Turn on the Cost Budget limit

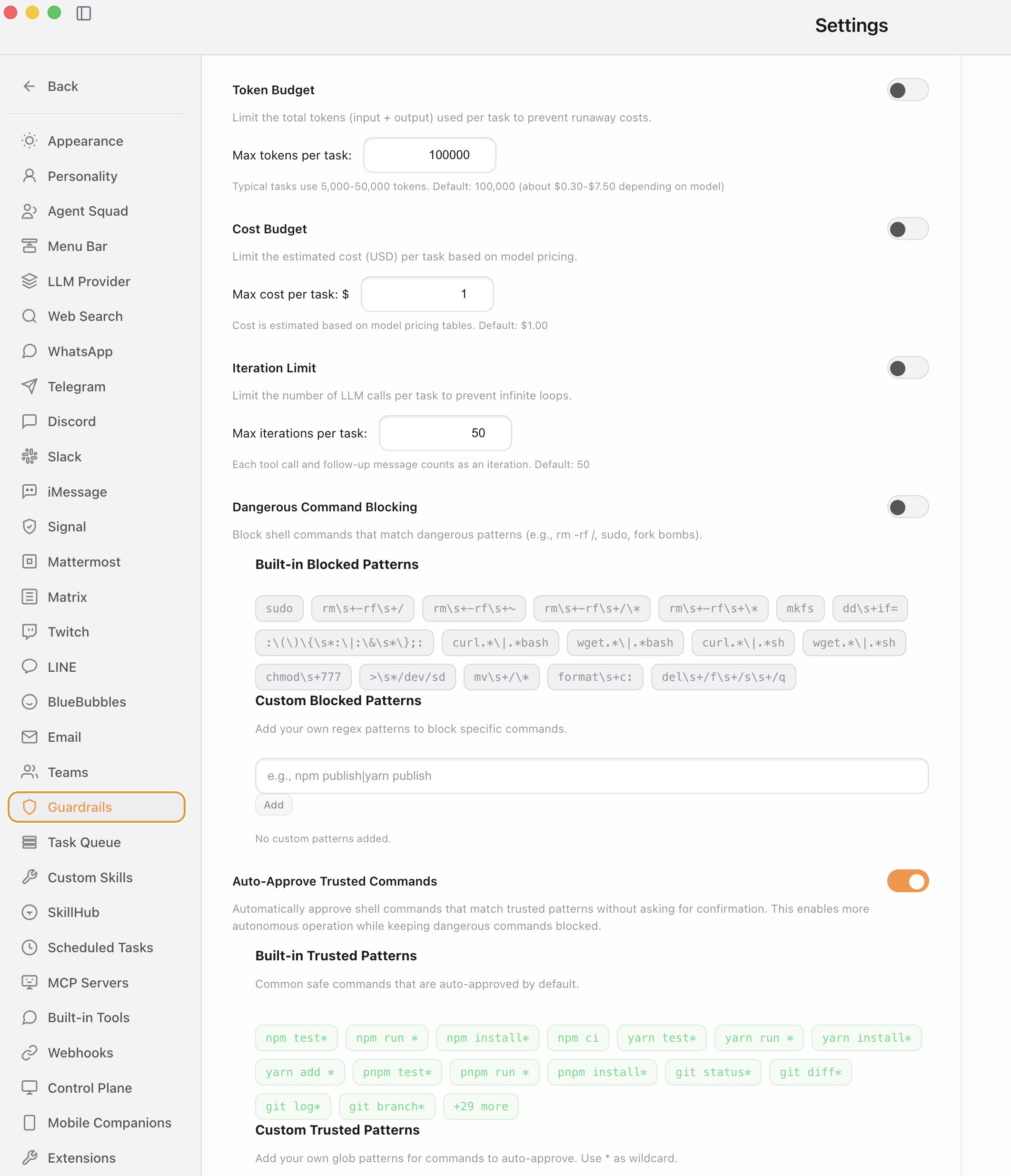(x=907, y=229)
